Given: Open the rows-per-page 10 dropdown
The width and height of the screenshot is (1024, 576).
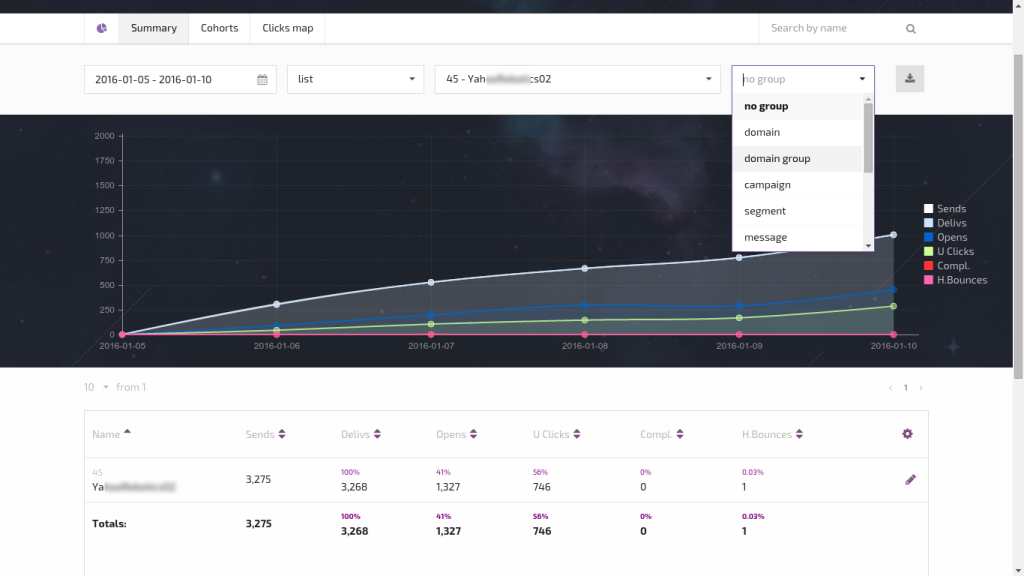Looking at the screenshot, I should point(96,387).
